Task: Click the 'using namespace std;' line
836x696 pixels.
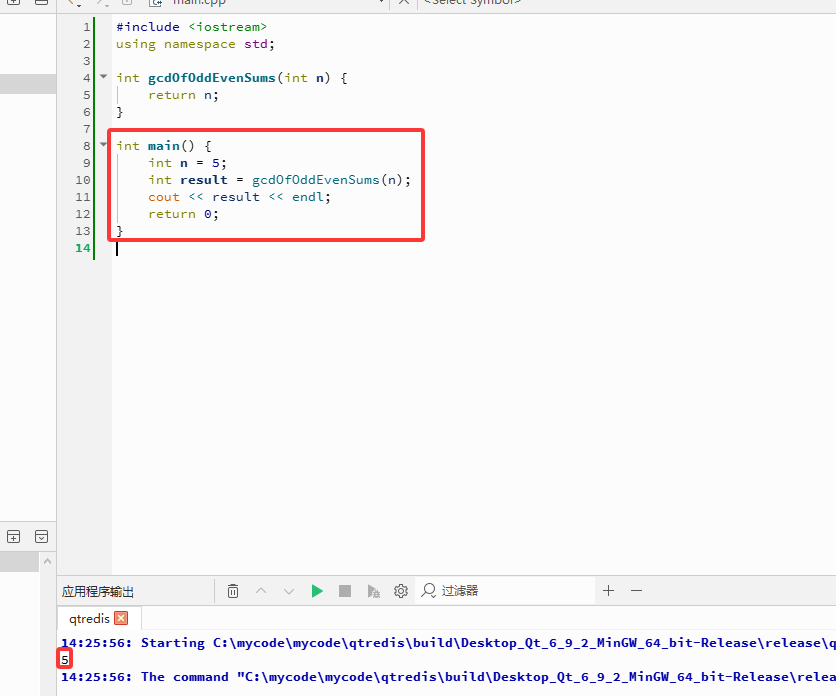Action: point(195,44)
